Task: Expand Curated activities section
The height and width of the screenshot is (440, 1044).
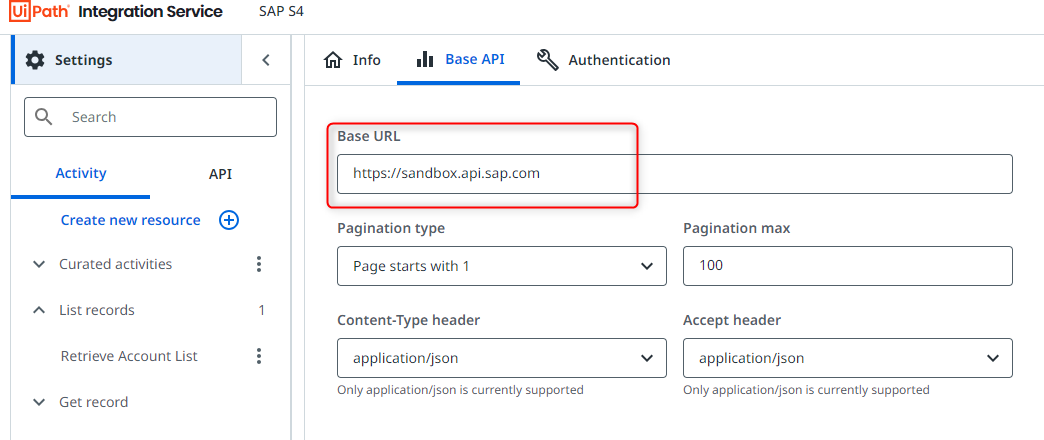Action: 39,264
